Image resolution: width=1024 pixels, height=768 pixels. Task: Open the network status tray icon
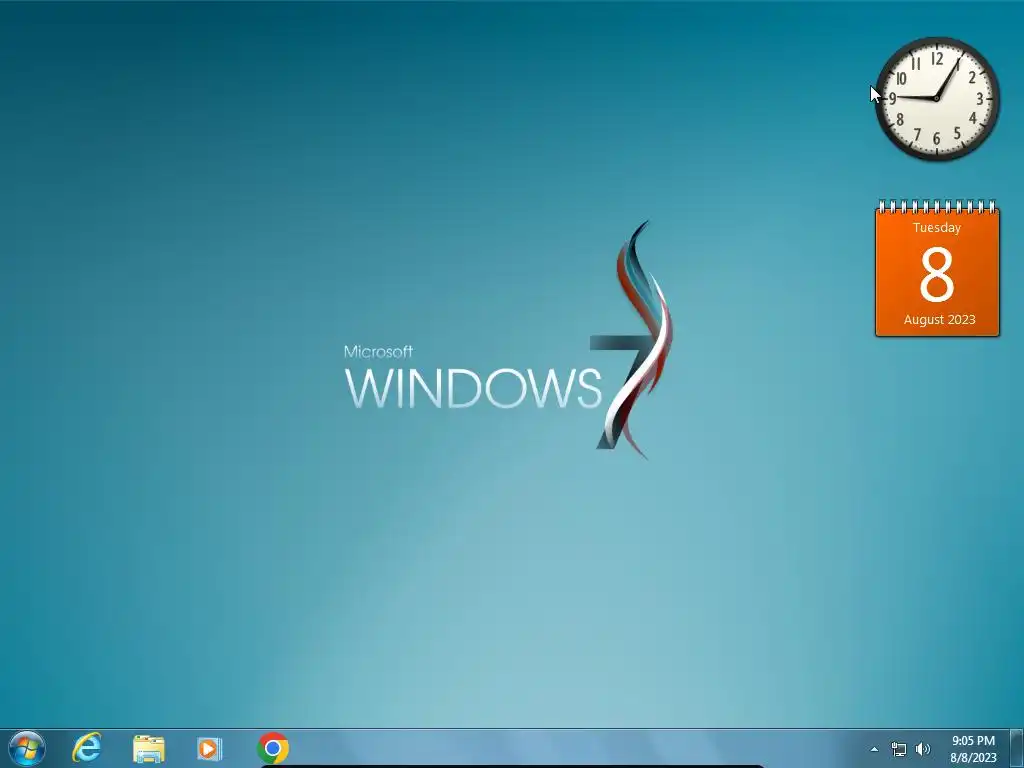point(899,749)
